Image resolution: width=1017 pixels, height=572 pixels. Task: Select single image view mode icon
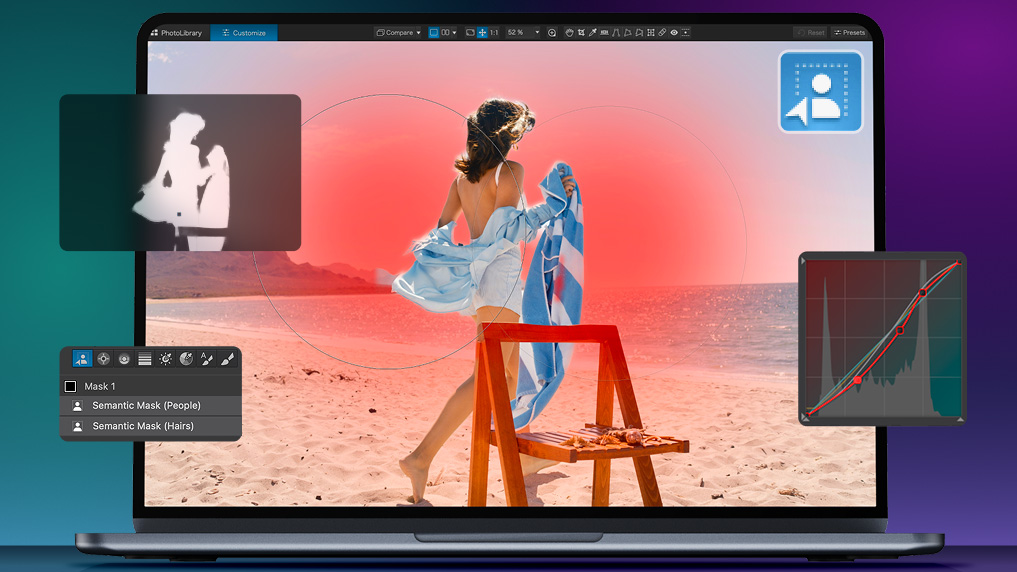434,32
